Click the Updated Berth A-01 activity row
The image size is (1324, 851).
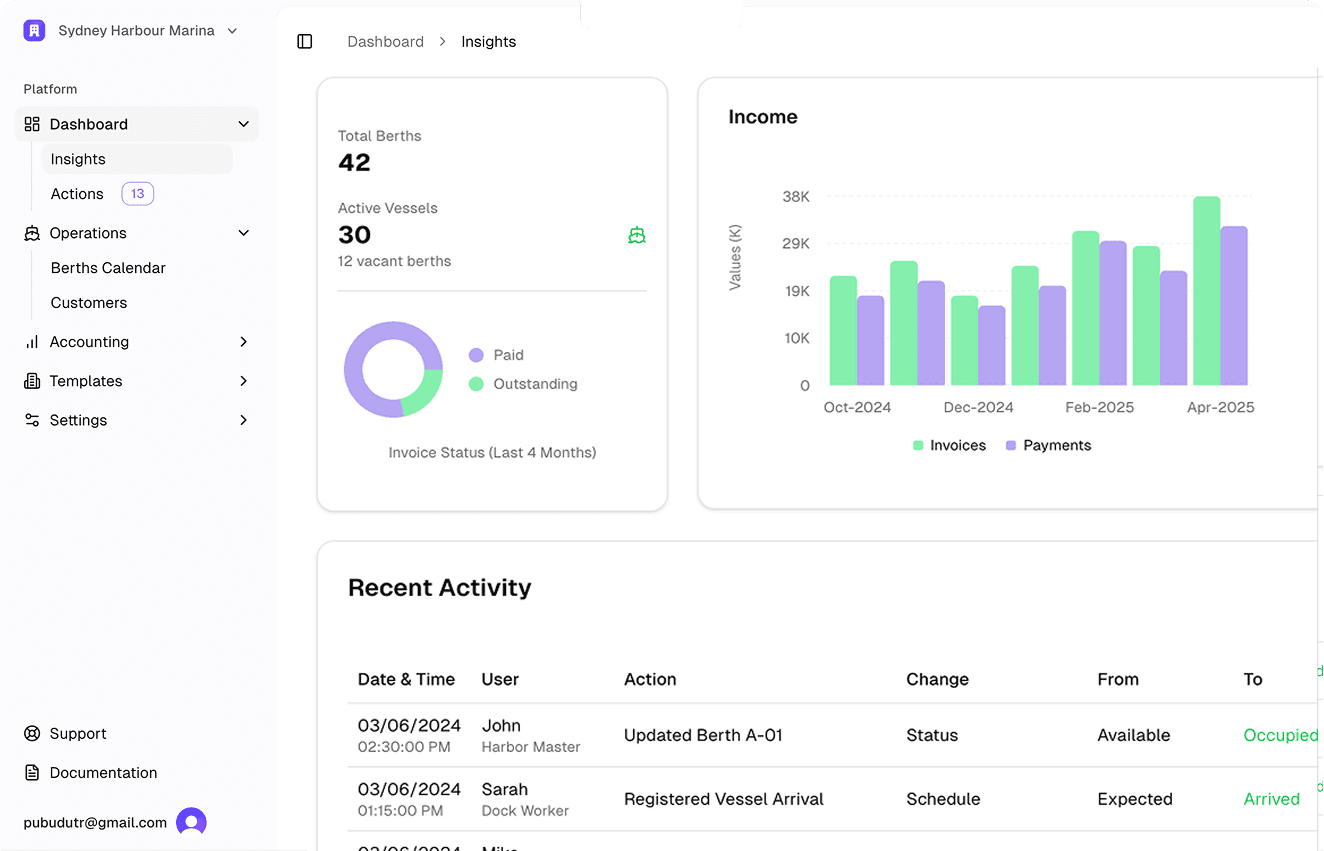click(703, 735)
